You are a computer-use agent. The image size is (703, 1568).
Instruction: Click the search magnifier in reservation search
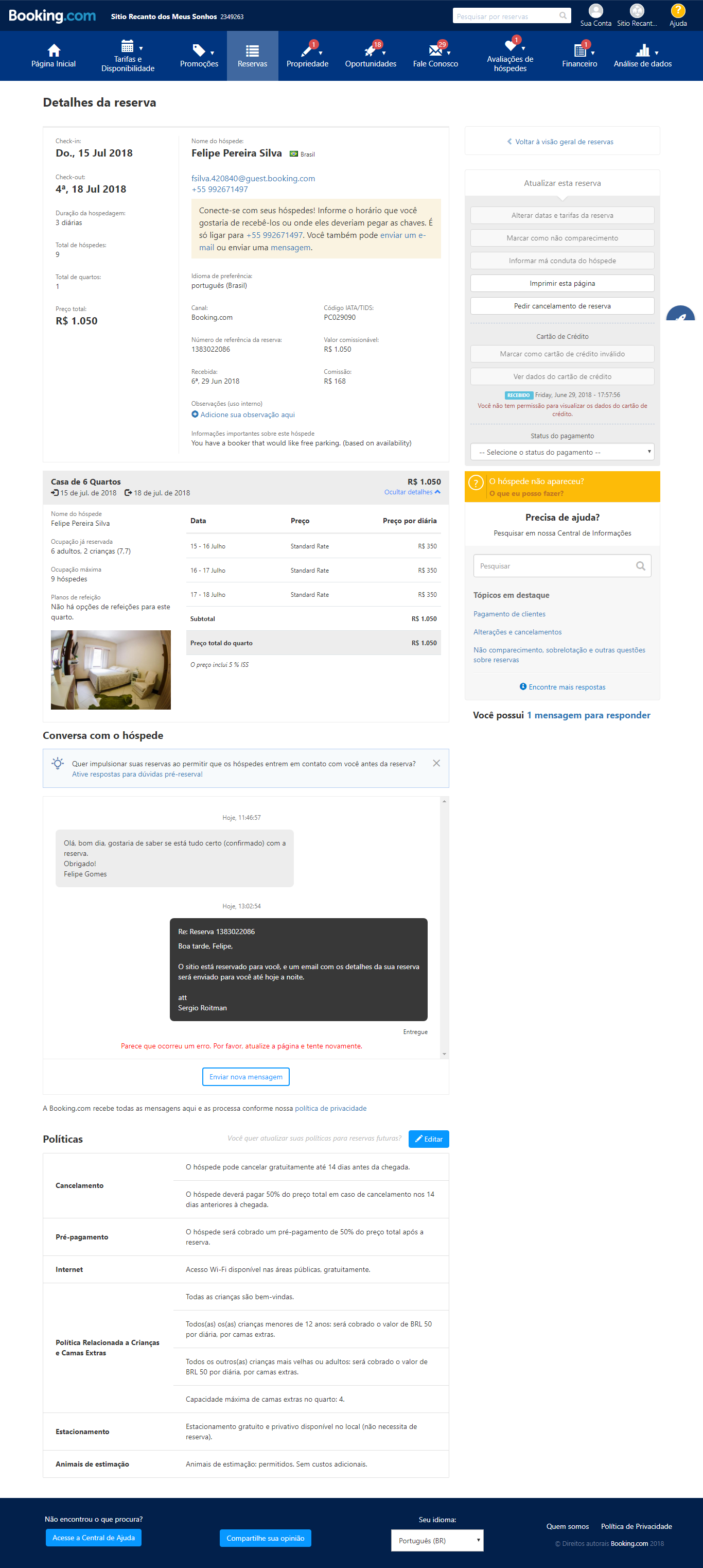coord(563,16)
